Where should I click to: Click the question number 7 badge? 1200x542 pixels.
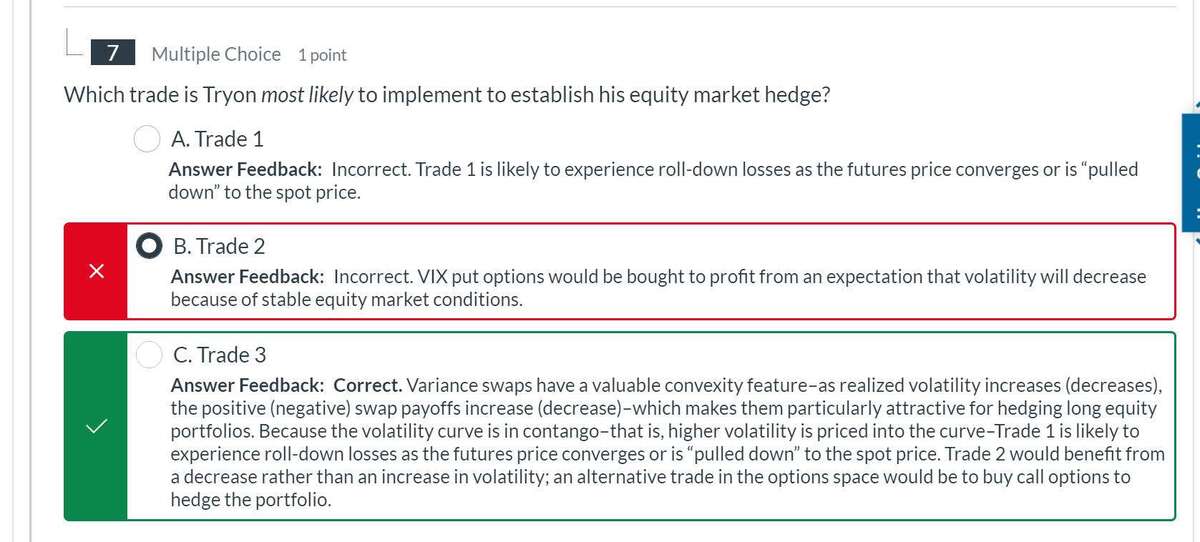[114, 54]
